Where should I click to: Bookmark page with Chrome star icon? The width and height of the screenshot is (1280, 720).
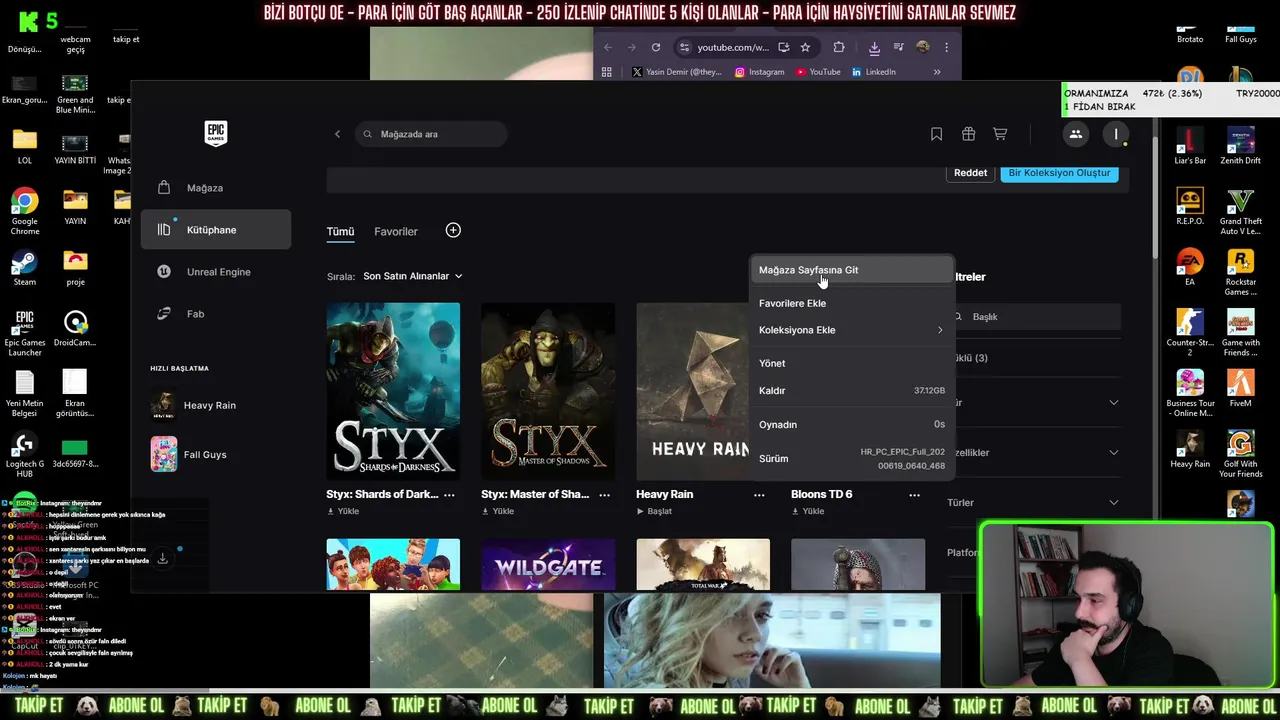click(x=805, y=47)
